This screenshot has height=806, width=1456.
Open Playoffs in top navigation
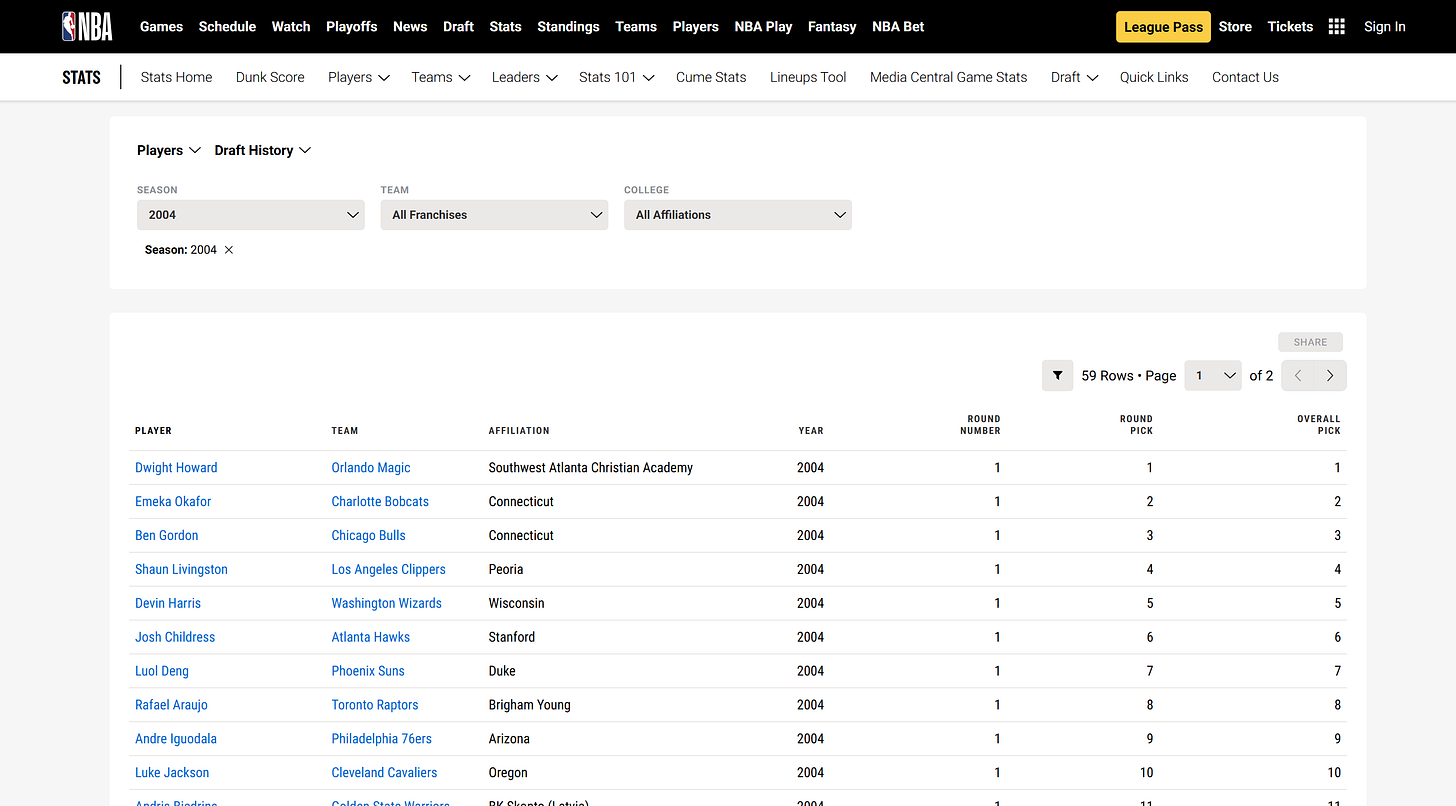[x=352, y=27]
